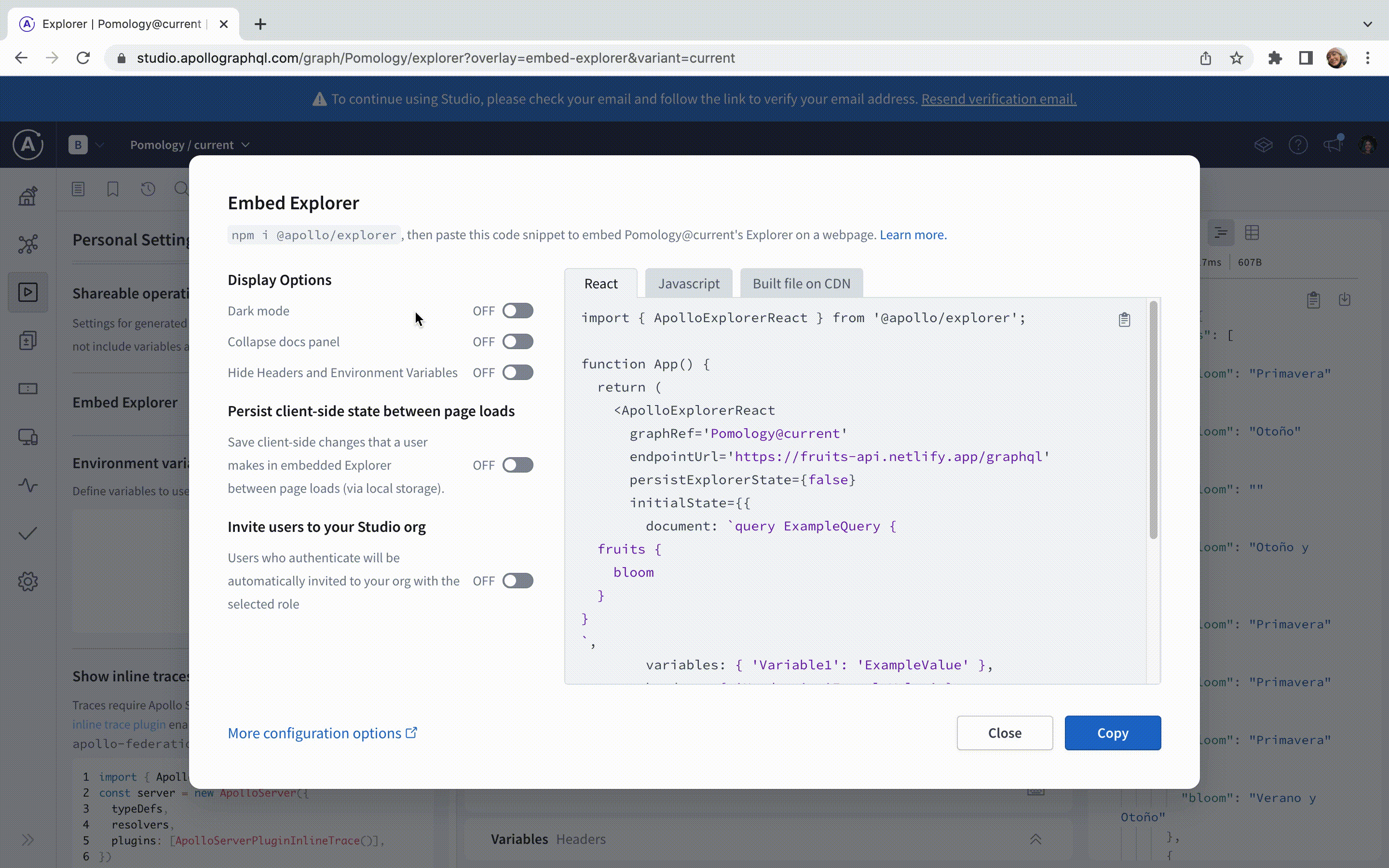Open the Settings gear icon in sidebar
The image size is (1389, 868).
point(27,582)
